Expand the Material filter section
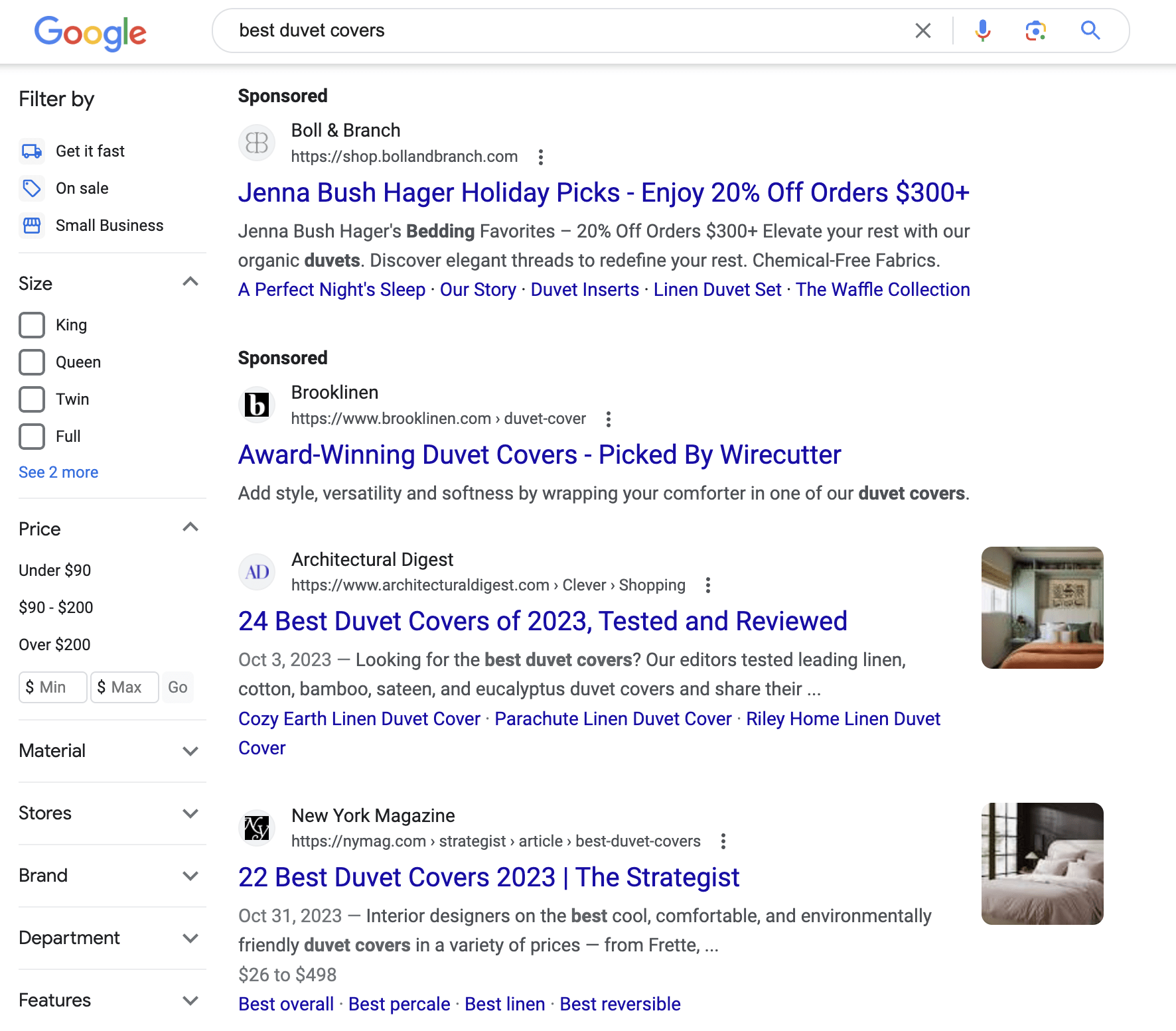Image resolution: width=1176 pixels, height=1031 pixels. click(x=190, y=750)
